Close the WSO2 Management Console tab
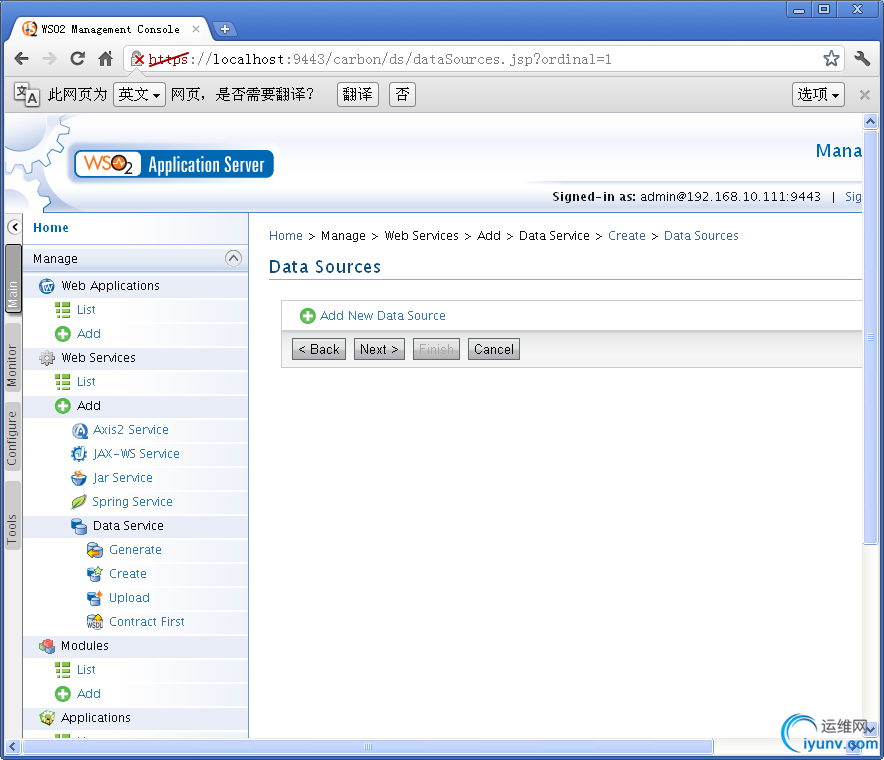The image size is (884, 760). coord(196,29)
